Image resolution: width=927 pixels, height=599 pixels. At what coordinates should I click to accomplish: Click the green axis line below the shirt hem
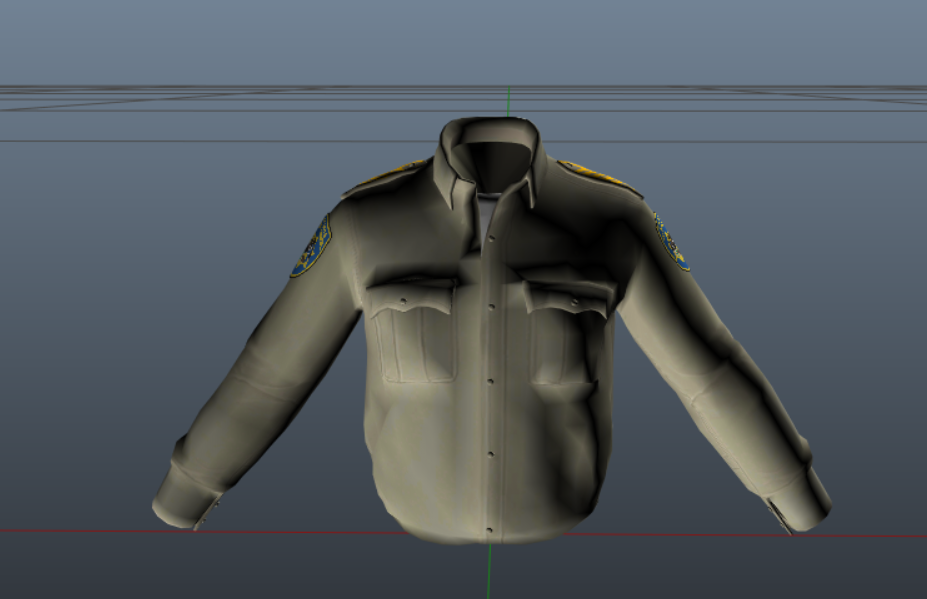(489, 570)
